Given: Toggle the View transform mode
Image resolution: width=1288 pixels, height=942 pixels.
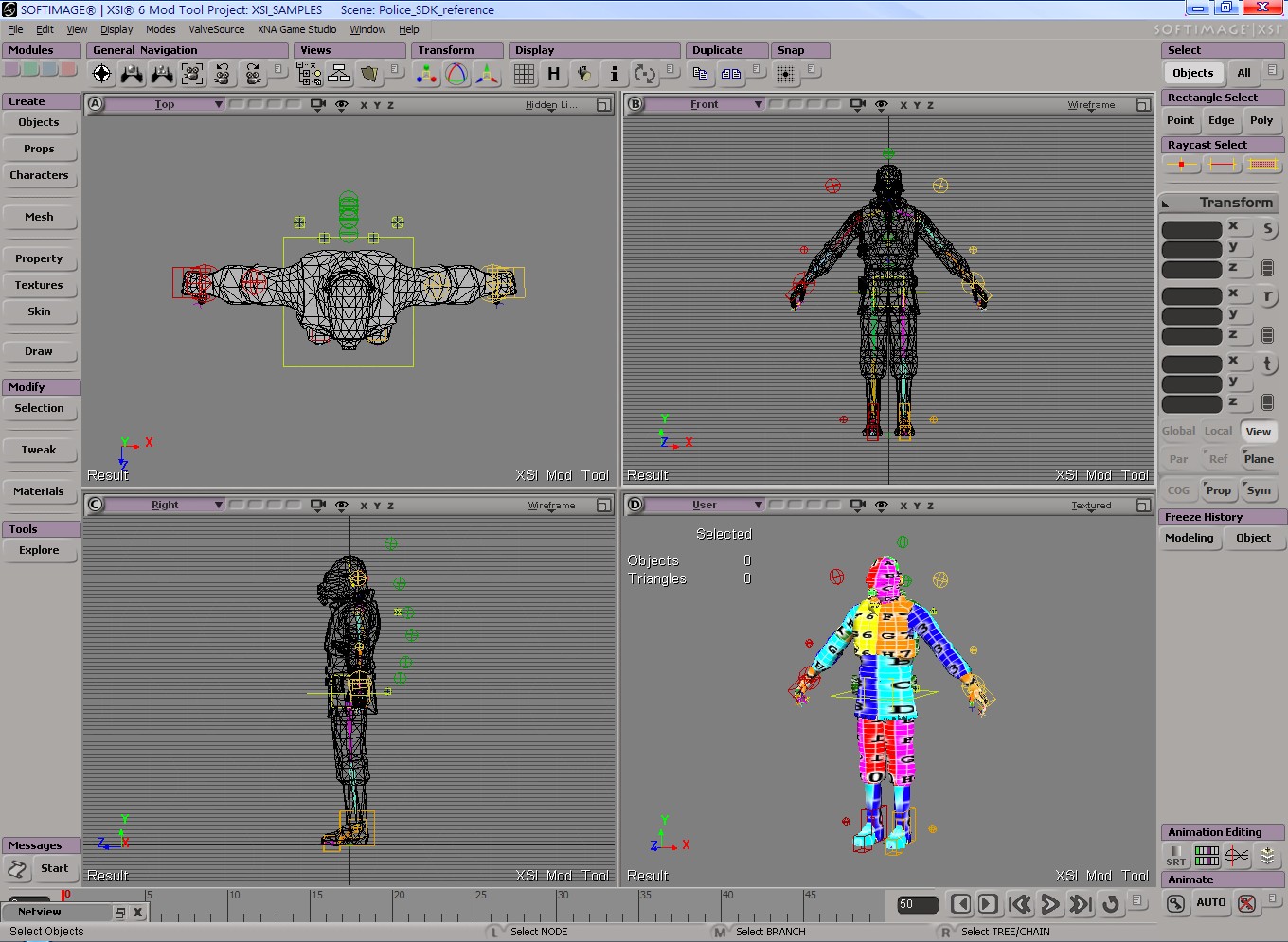Looking at the screenshot, I should (x=1259, y=432).
